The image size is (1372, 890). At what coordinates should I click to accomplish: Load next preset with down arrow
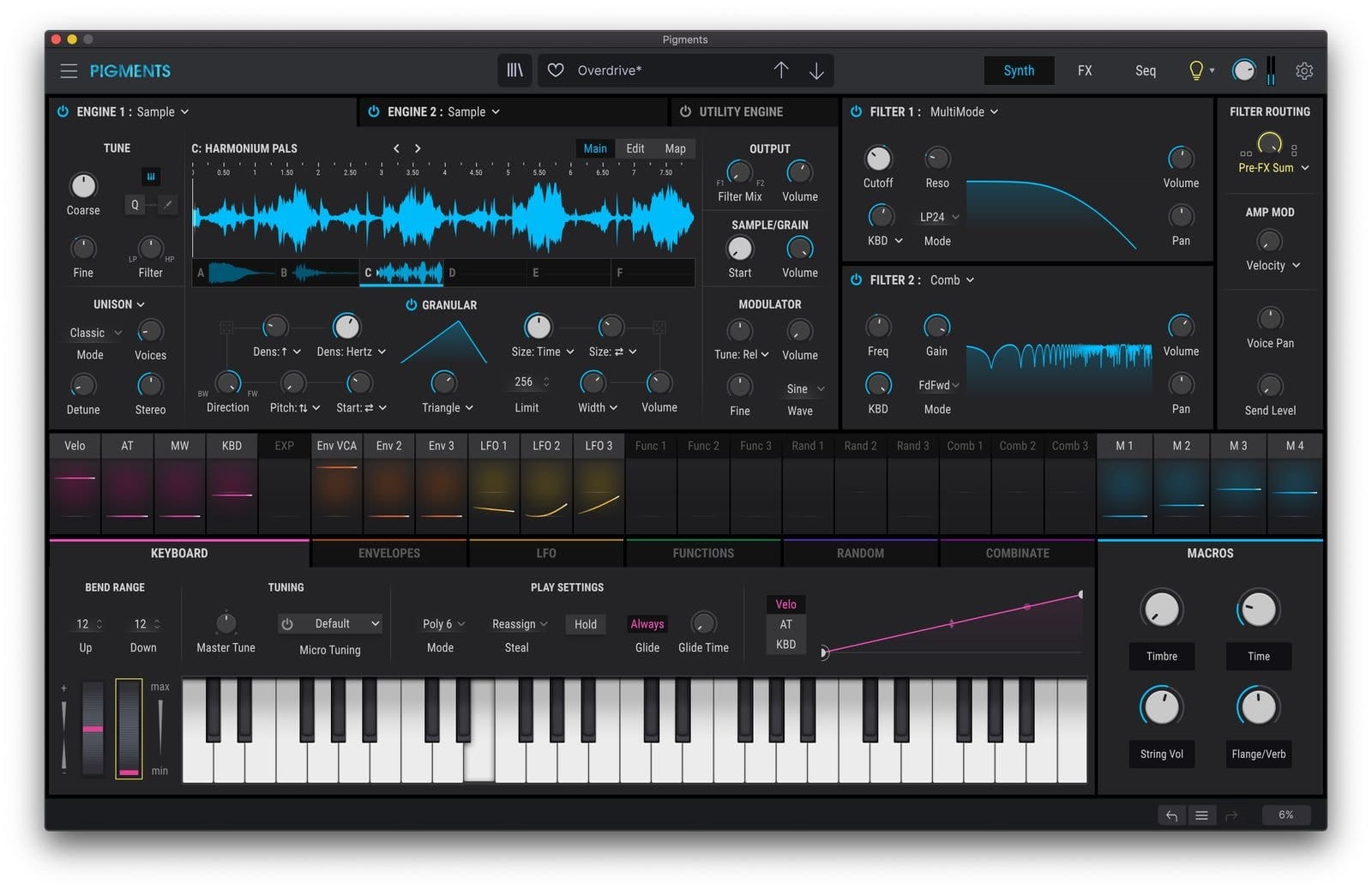click(x=816, y=70)
